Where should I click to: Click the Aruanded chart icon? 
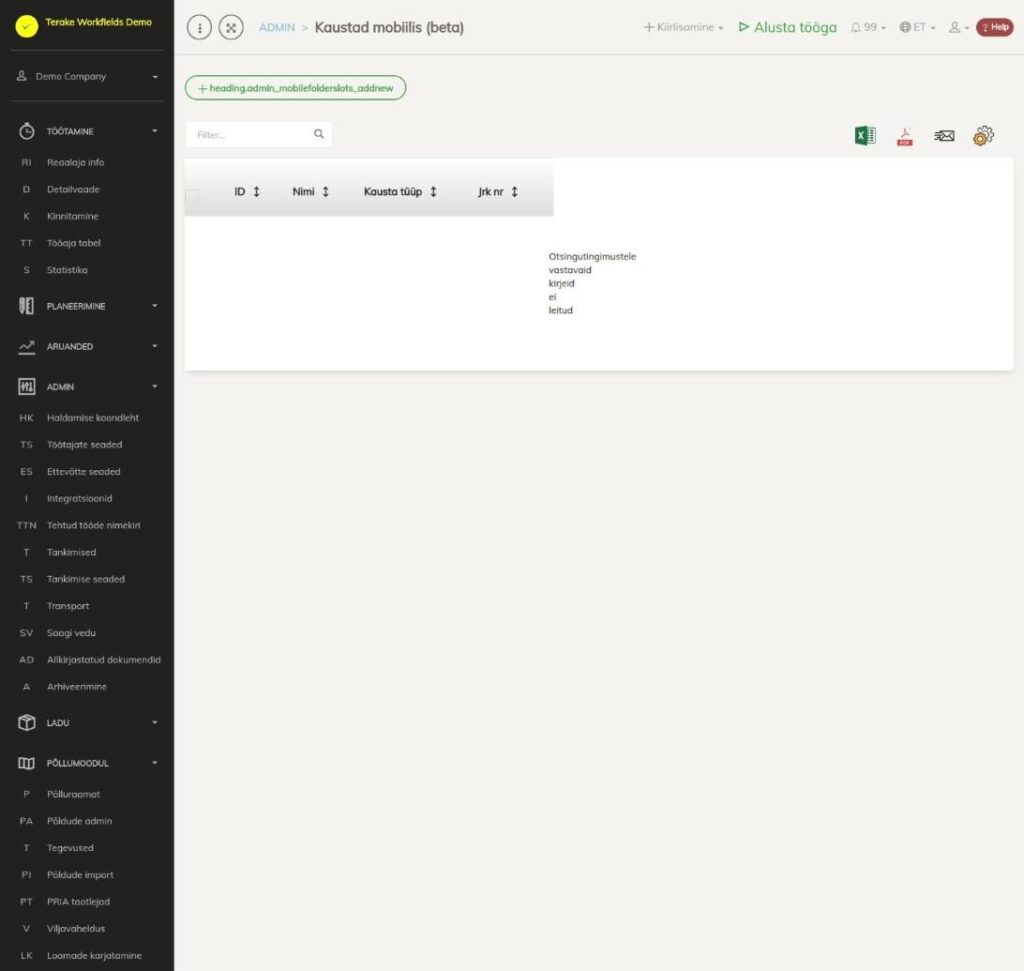(x=26, y=347)
